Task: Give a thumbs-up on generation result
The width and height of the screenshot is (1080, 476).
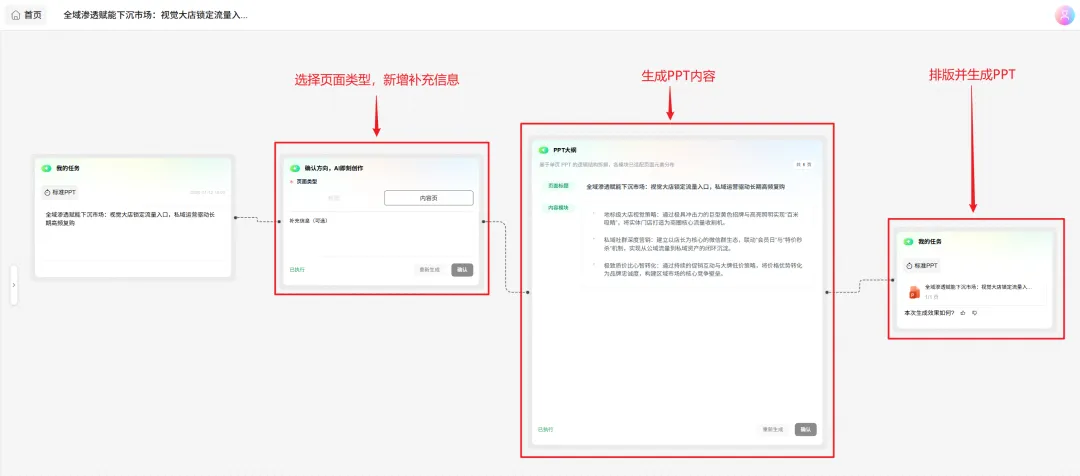Action: [963, 313]
